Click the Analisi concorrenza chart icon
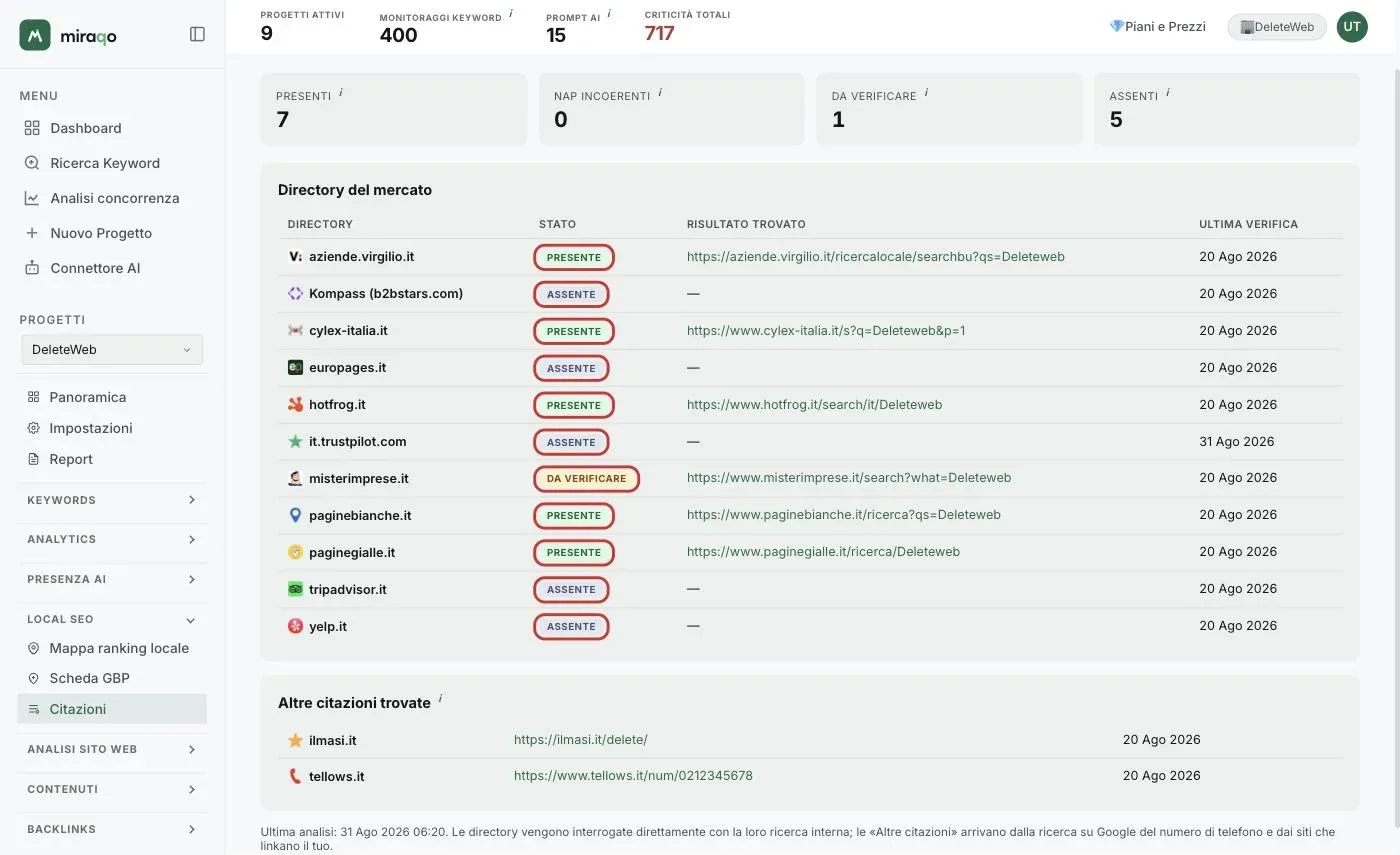The image size is (1400, 855). coord(32,198)
